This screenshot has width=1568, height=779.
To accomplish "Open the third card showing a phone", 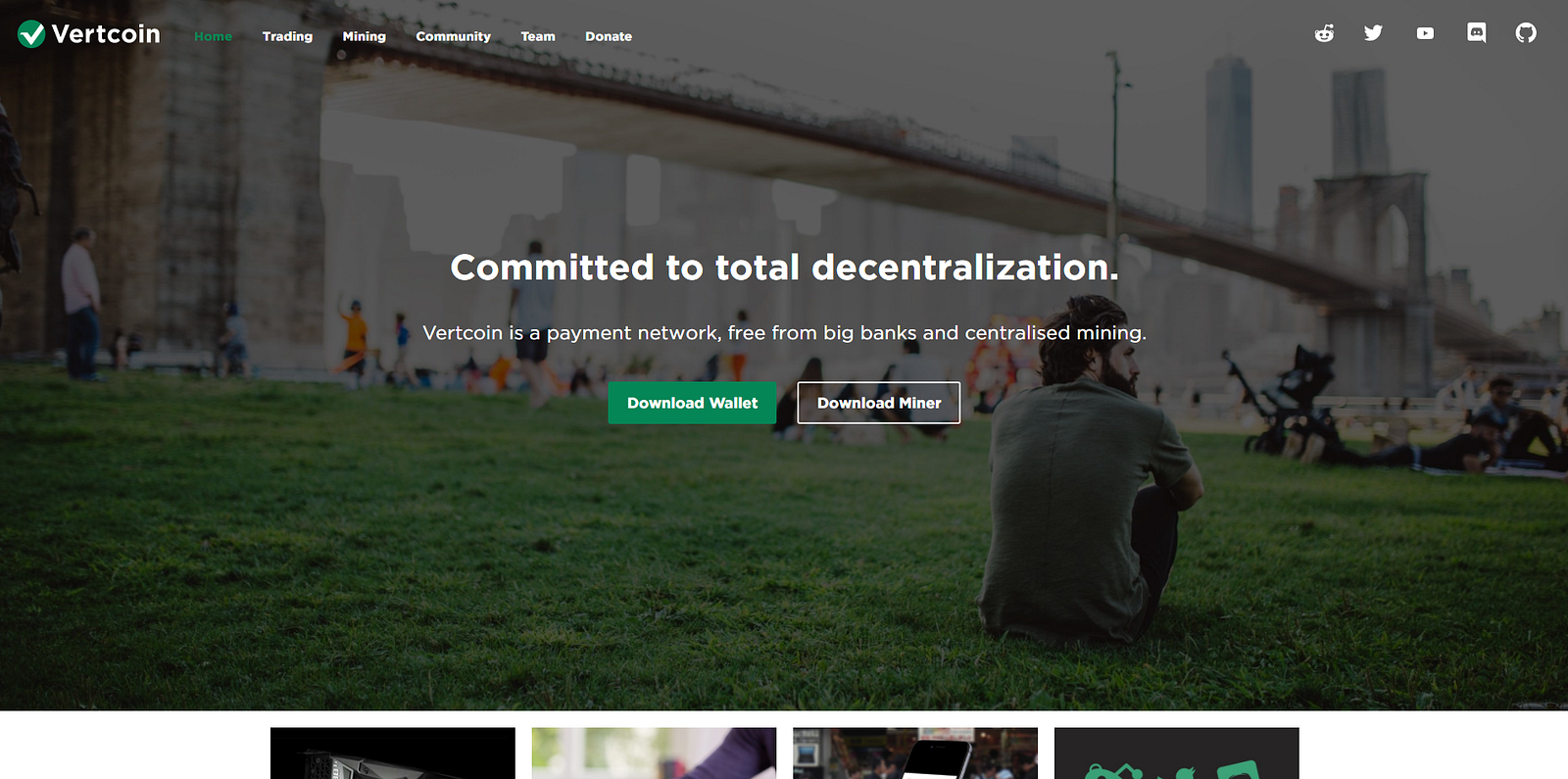I will click(x=915, y=753).
